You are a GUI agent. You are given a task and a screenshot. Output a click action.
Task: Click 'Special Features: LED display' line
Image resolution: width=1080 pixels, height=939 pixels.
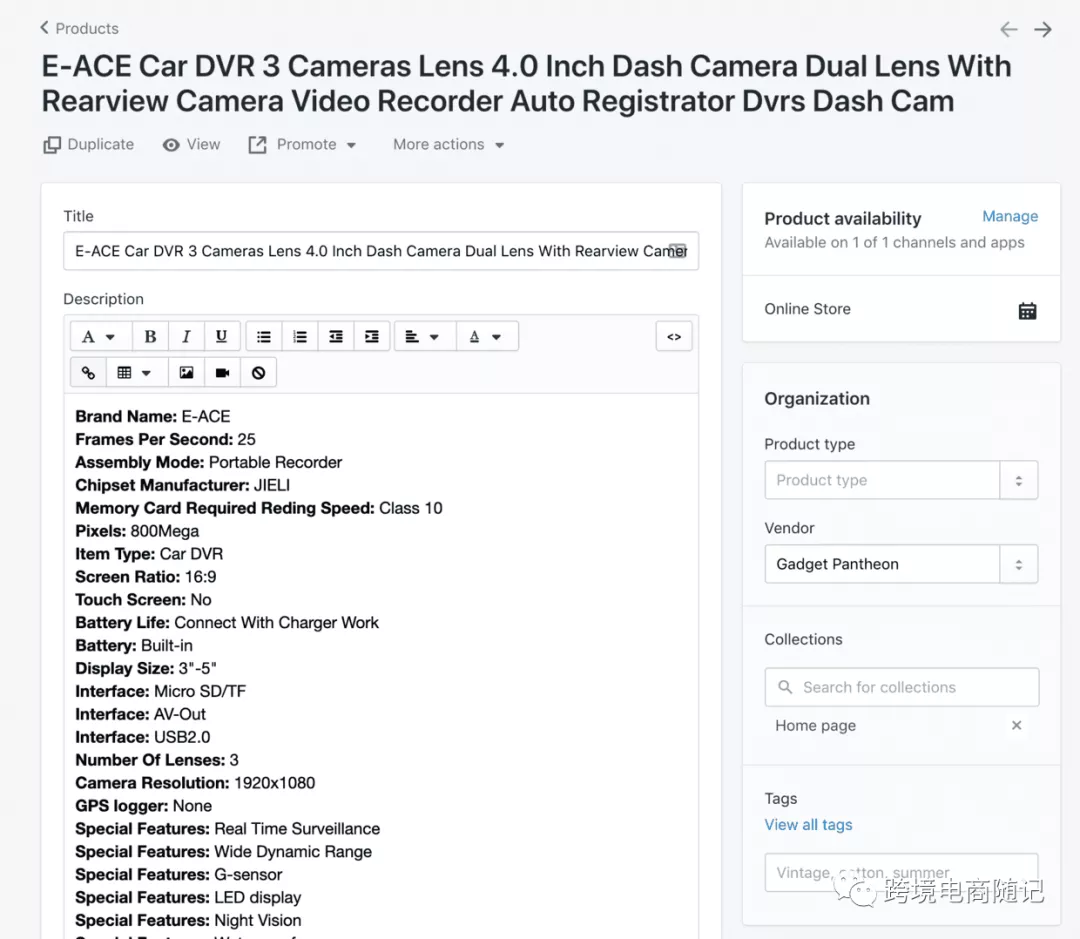click(x=188, y=898)
